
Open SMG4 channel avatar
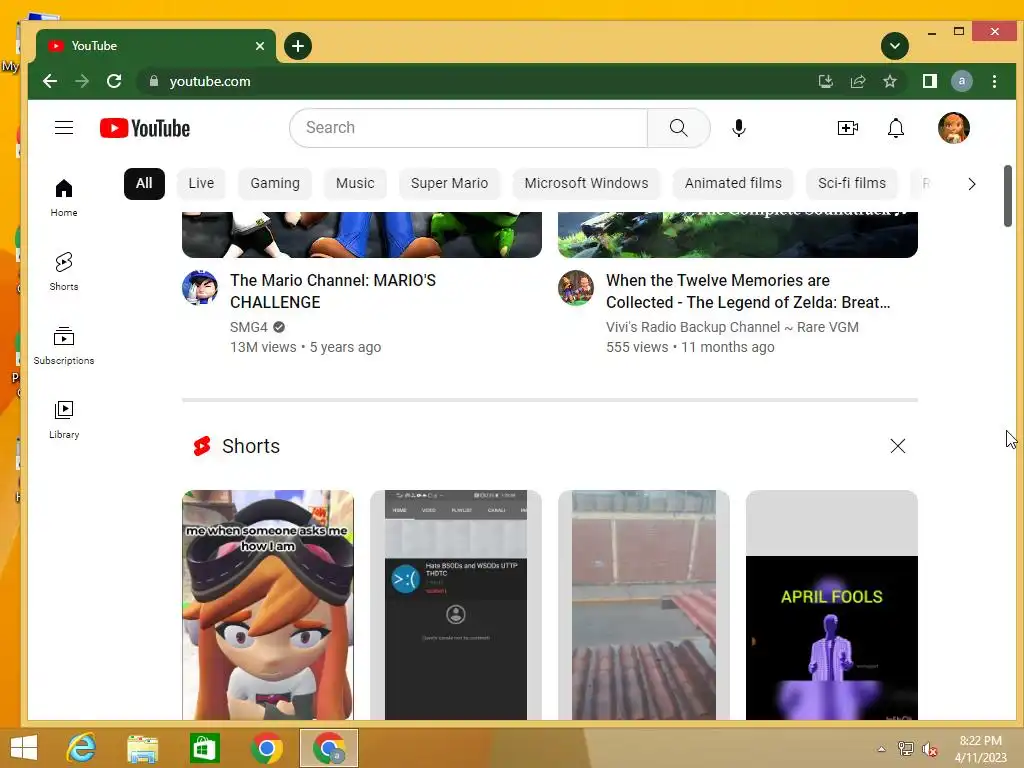200,287
